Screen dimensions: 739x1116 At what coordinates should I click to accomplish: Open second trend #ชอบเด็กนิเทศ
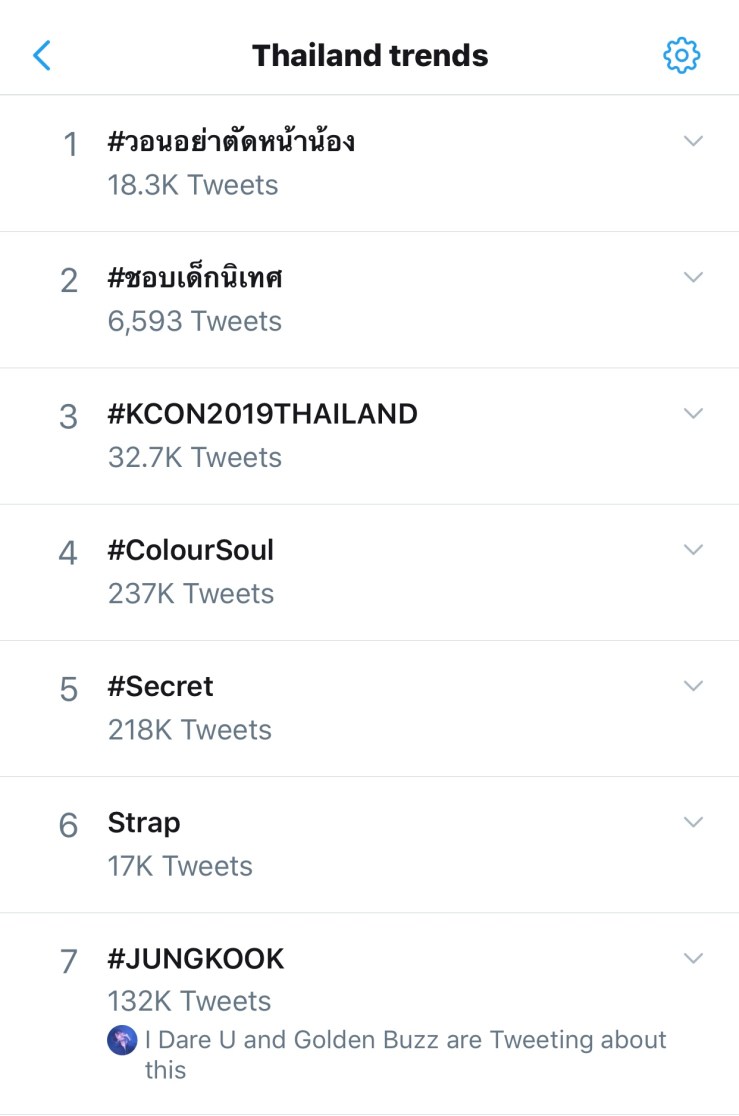(195, 278)
